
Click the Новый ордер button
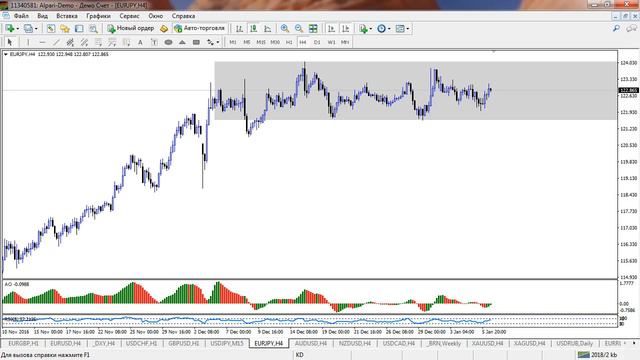click(131, 29)
